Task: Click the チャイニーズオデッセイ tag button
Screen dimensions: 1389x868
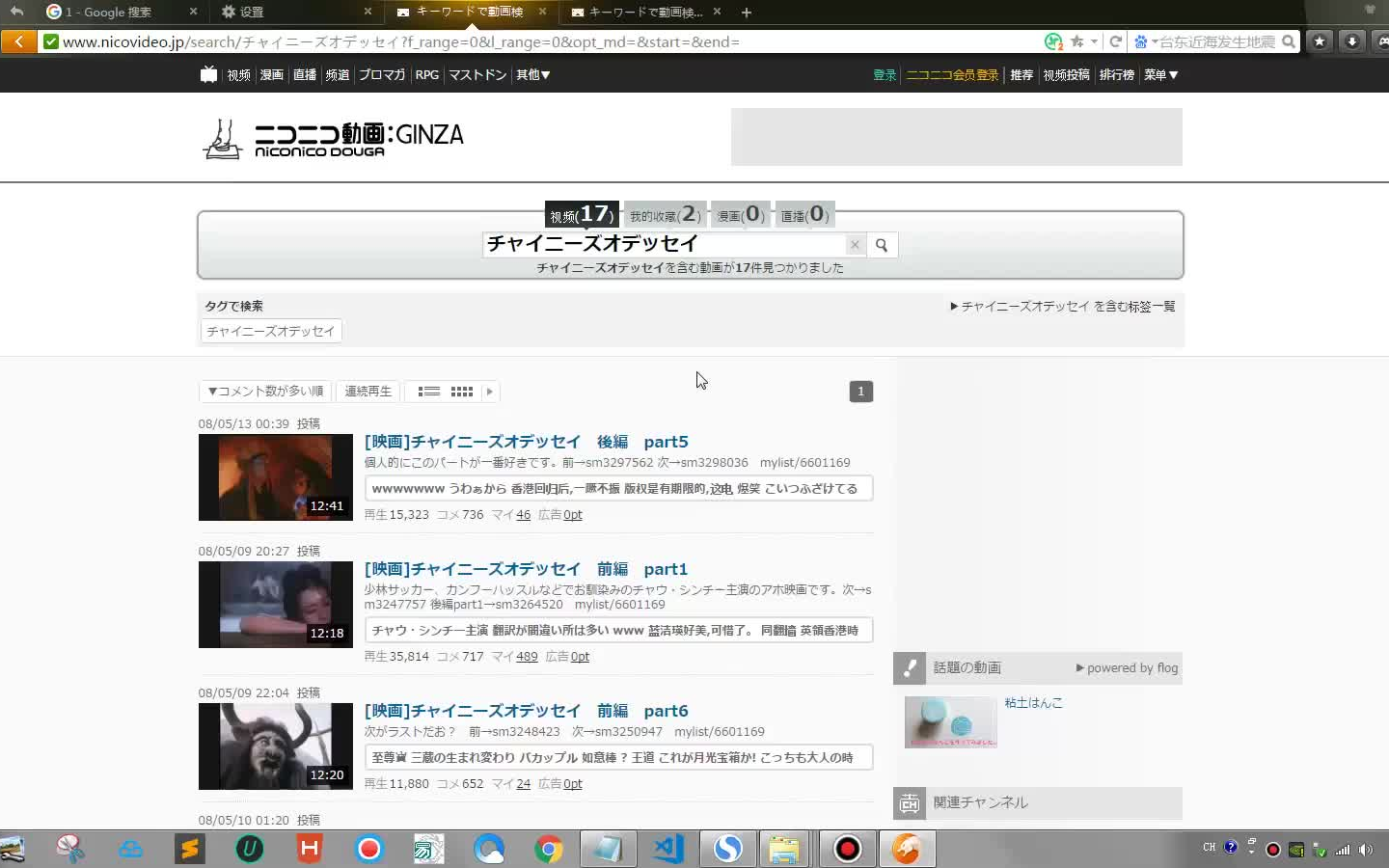Action: point(271,331)
